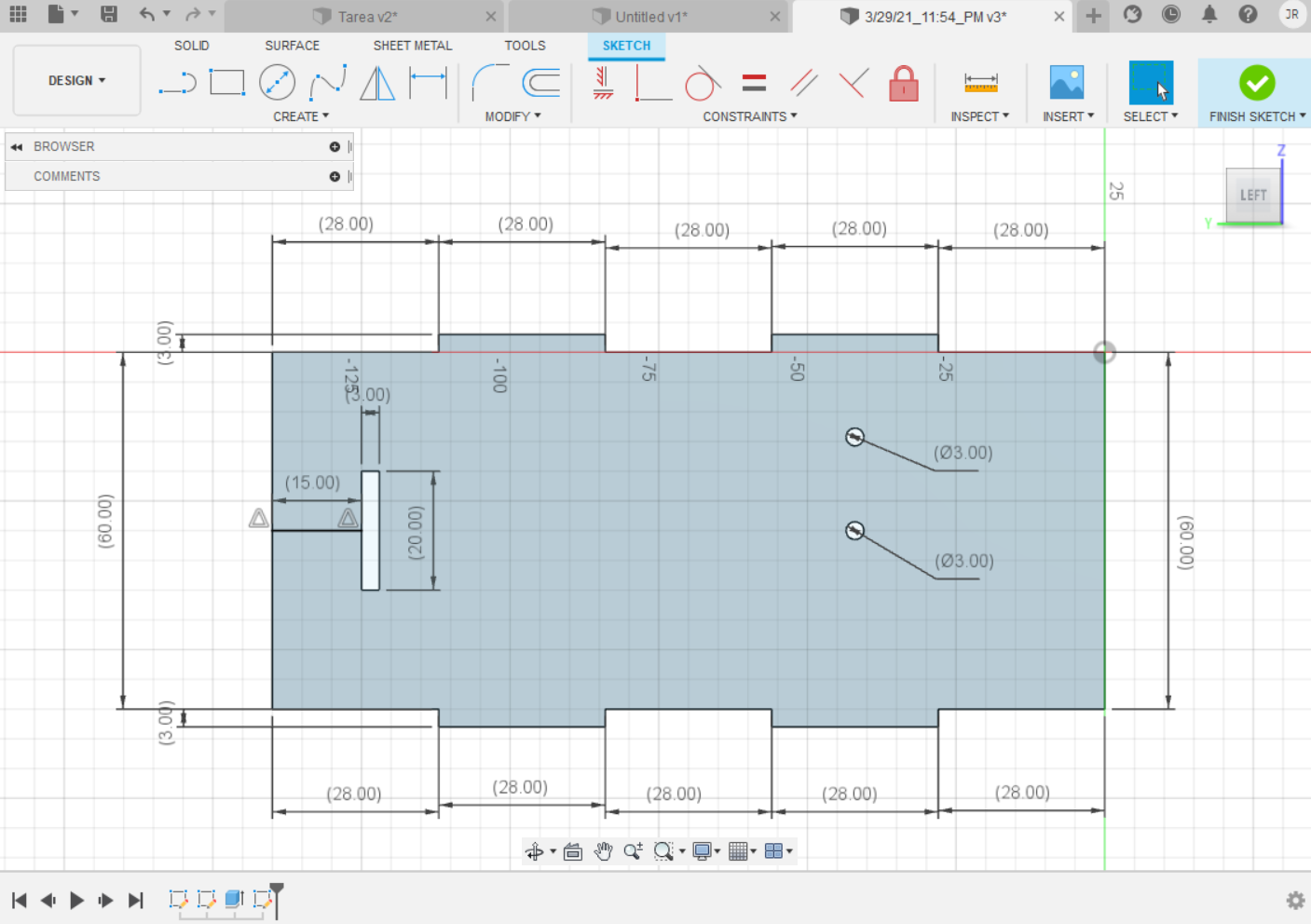Apply the Equal constraint
The height and width of the screenshot is (924, 1311).
[754, 83]
